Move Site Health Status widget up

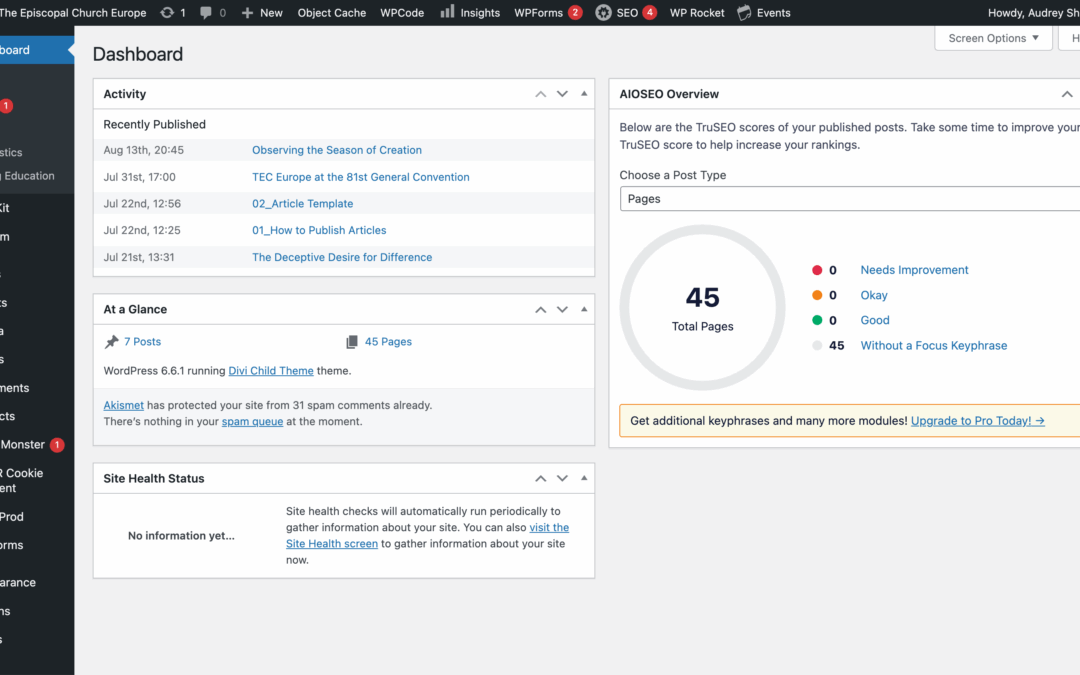(x=541, y=478)
